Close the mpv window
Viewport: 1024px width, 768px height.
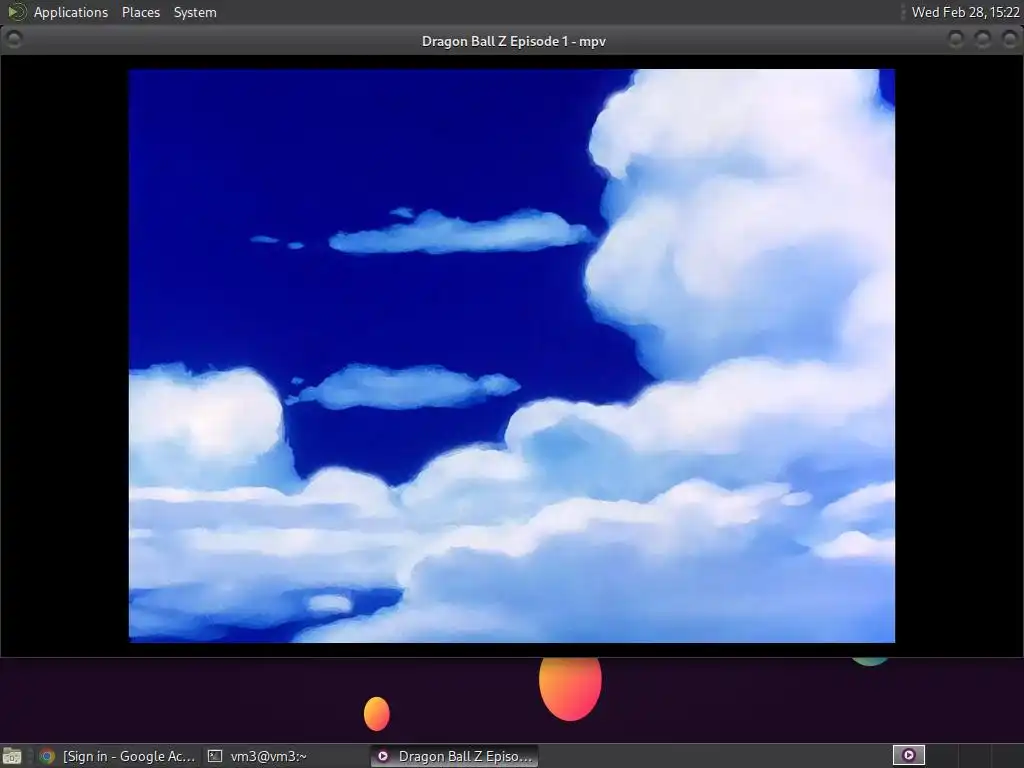[1009, 40]
